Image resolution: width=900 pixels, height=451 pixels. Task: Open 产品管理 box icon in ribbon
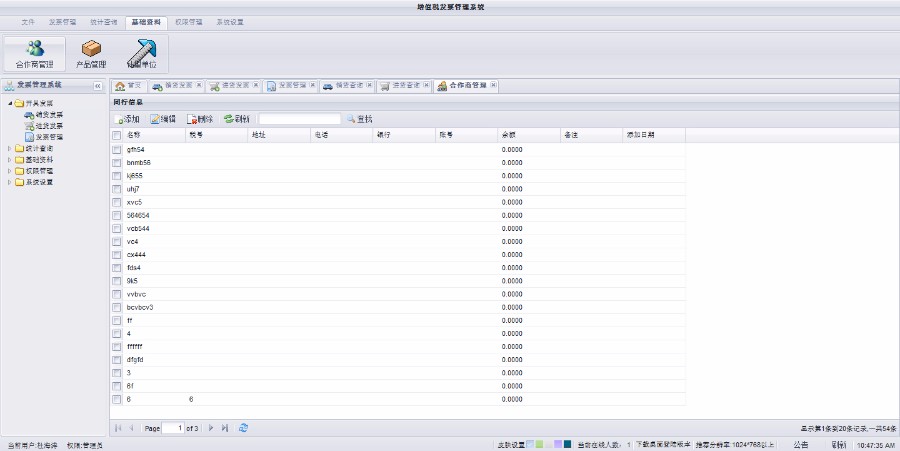point(91,54)
